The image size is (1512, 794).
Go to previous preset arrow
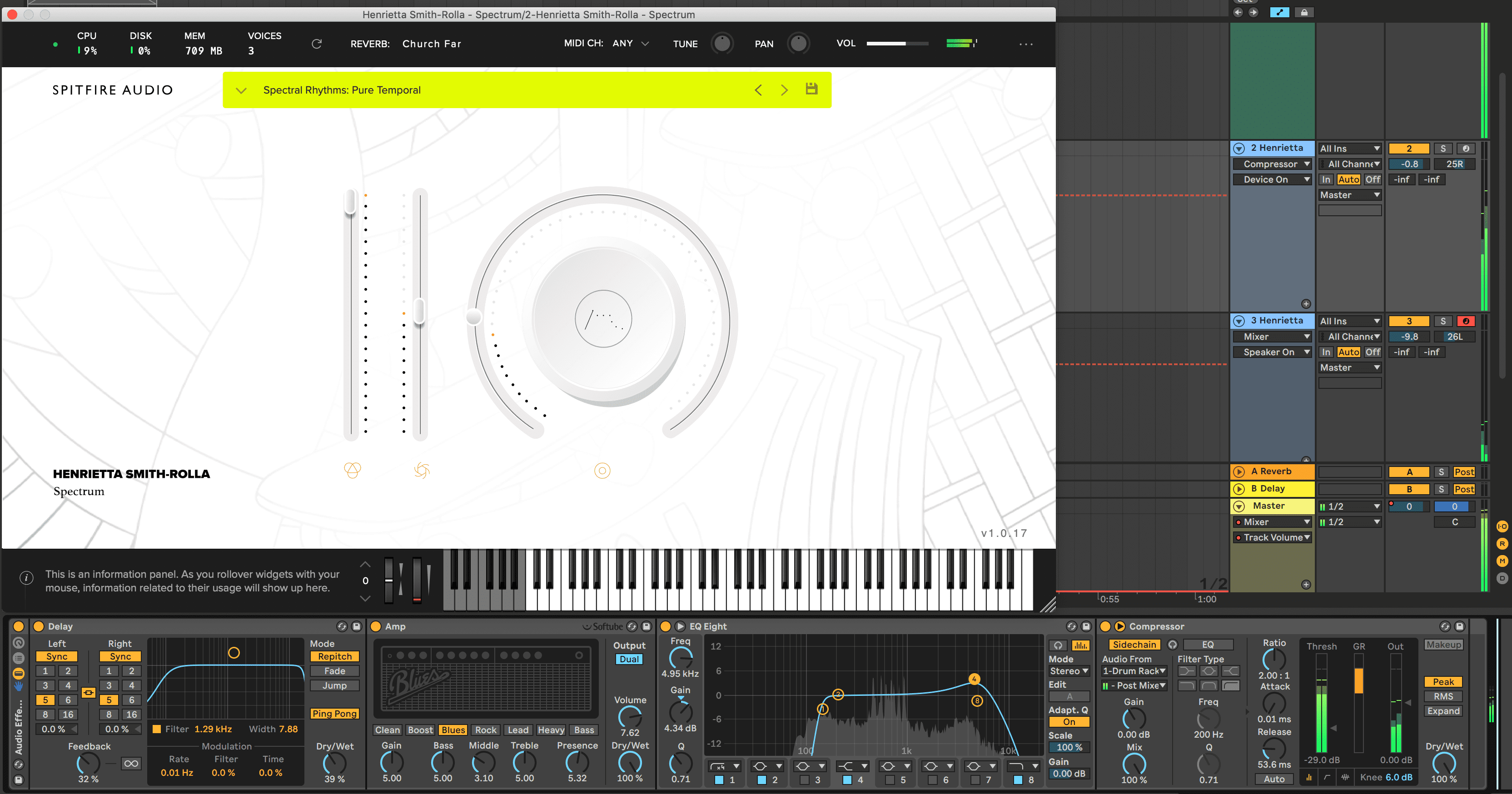pyautogui.click(x=758, y=90)
